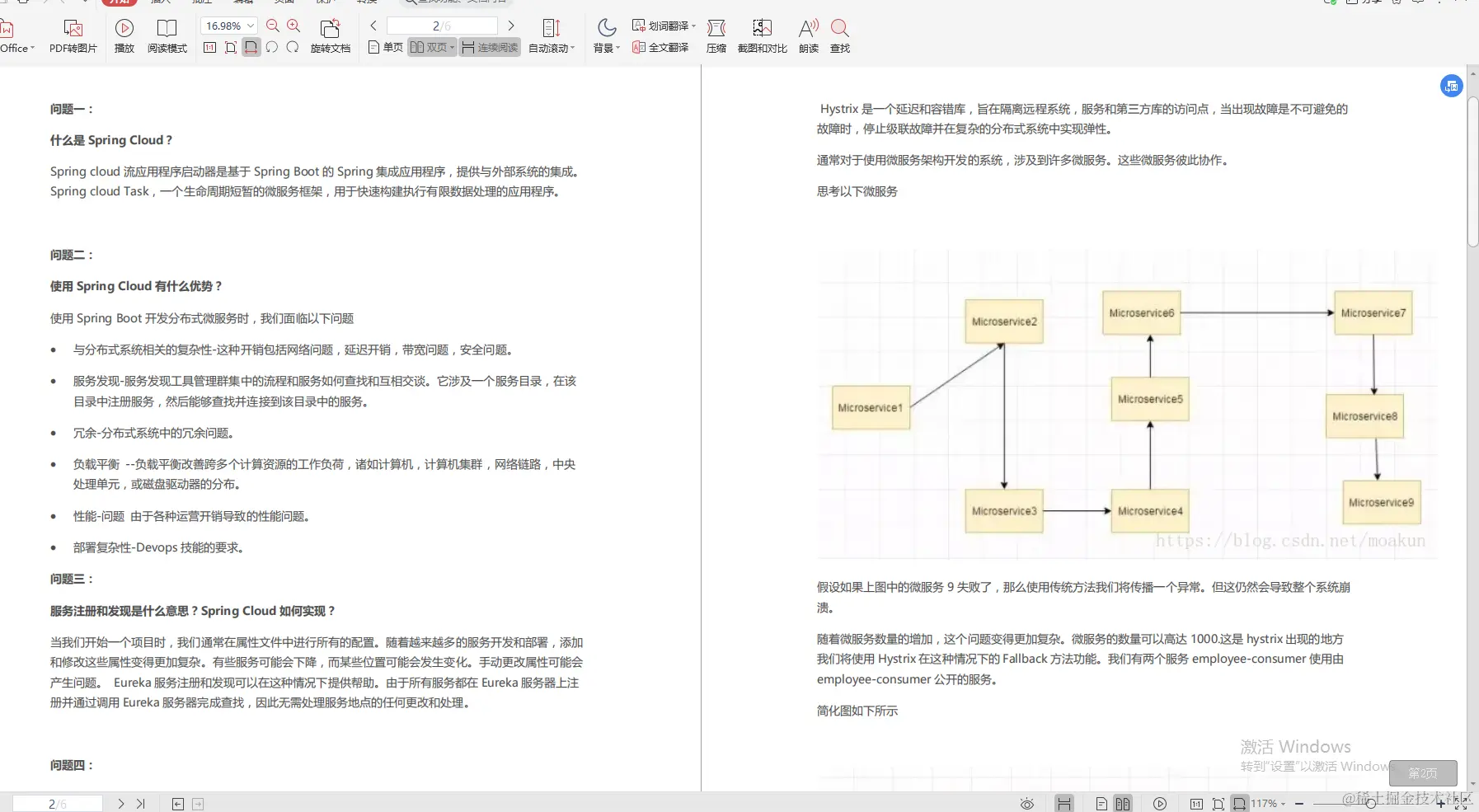This screenshot has height=812, width=1479.
Task: Click the next page arrow button
Action: tap(512, 26)
